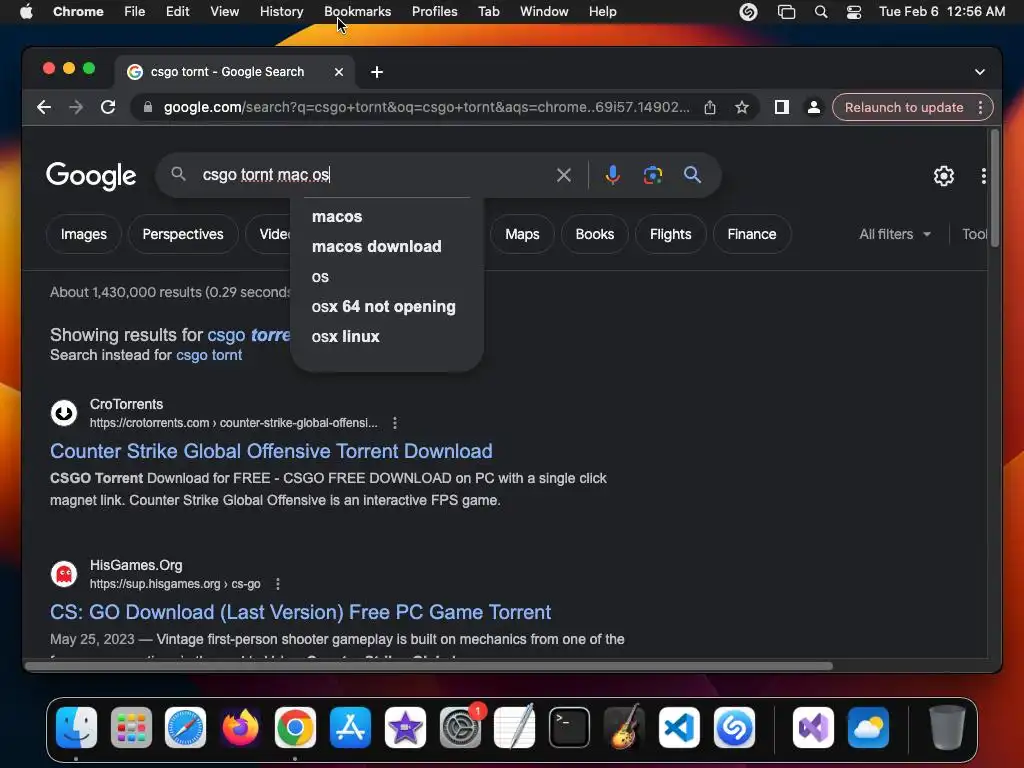Clear the search box with the X

pyautogui.click(x=564, y=175)
